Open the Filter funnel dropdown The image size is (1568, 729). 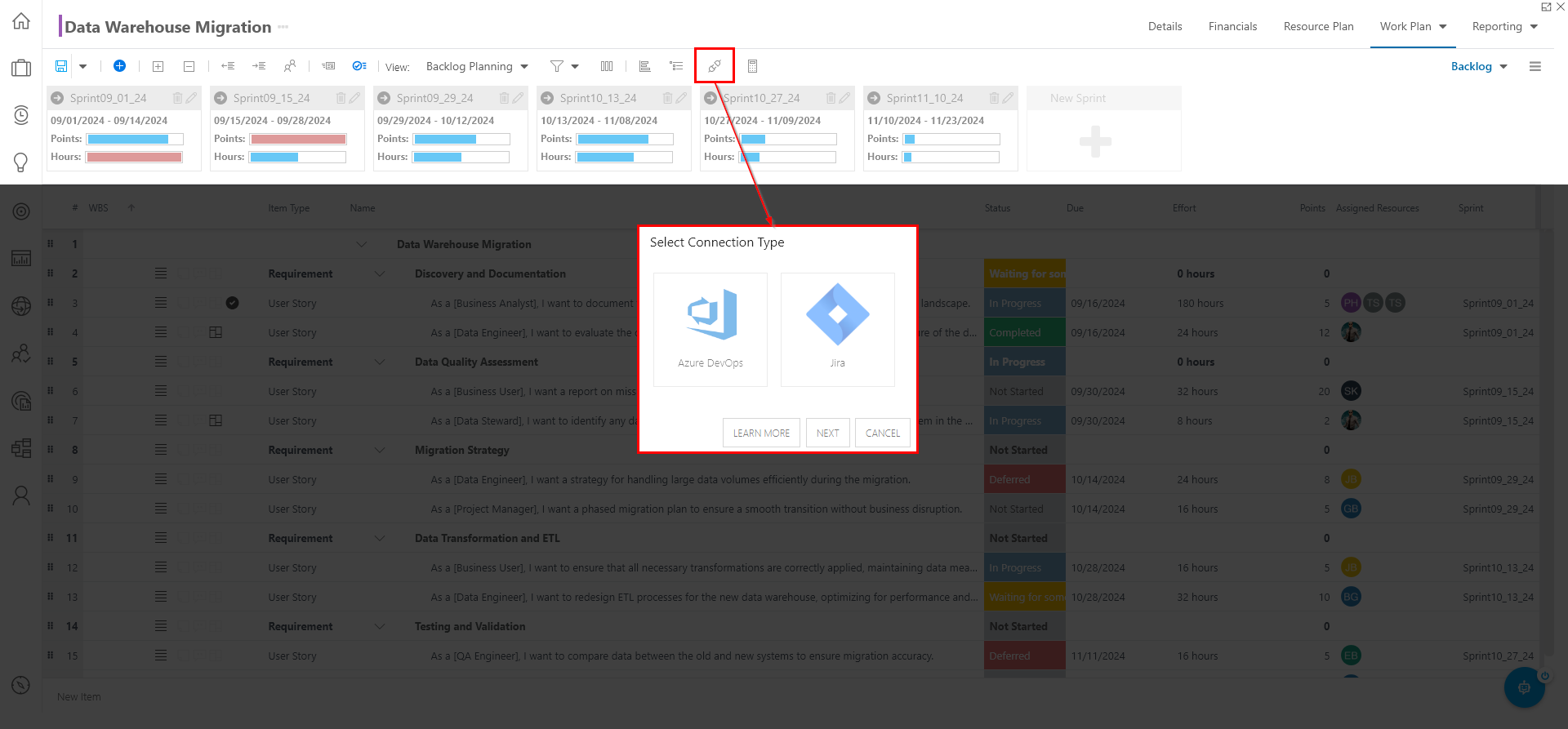click(x=564, y=66)
